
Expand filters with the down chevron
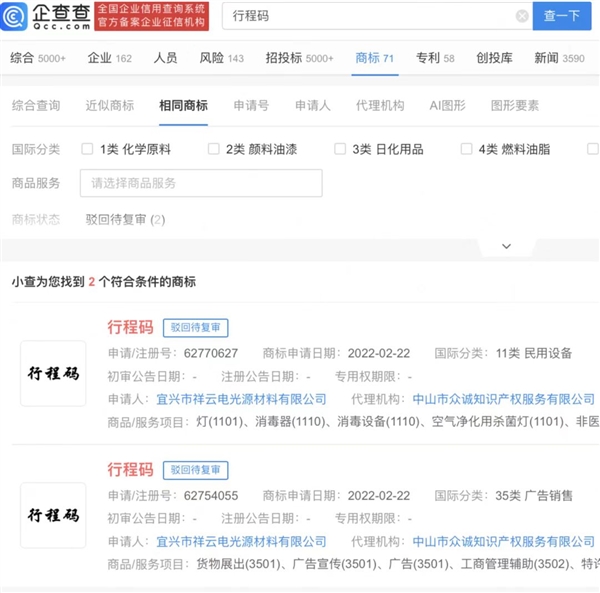point(506,246)
